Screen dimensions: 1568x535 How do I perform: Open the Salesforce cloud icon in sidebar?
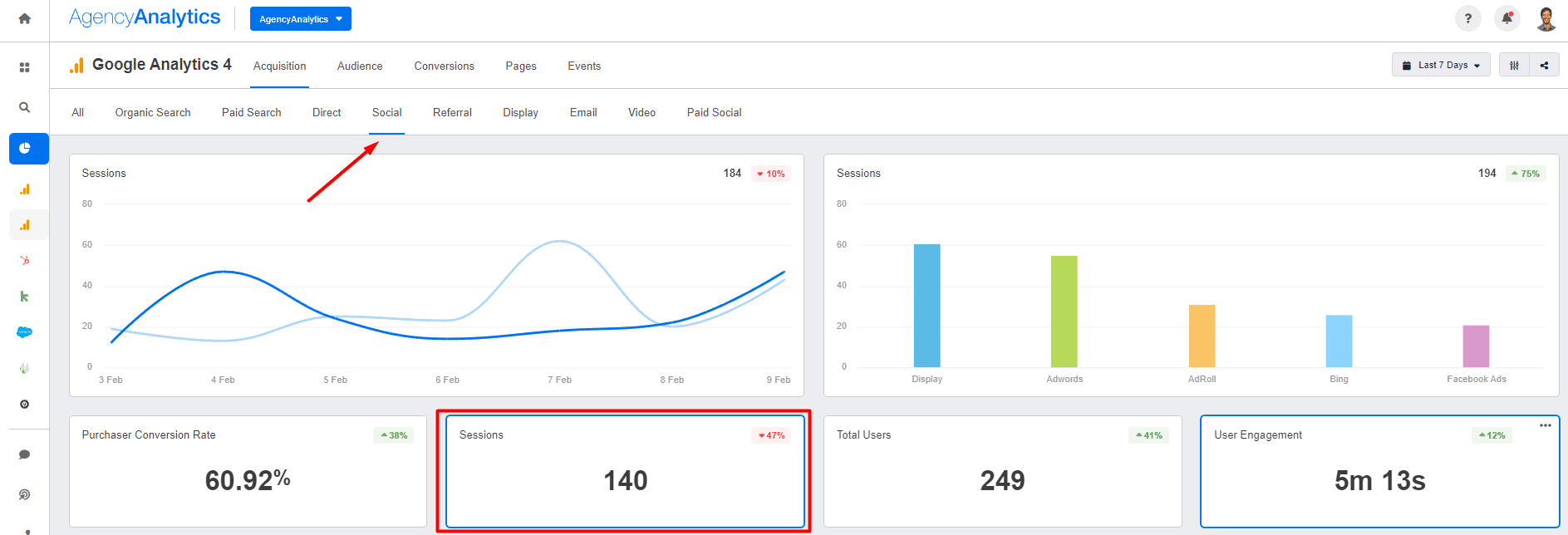[x=24, y=332]
